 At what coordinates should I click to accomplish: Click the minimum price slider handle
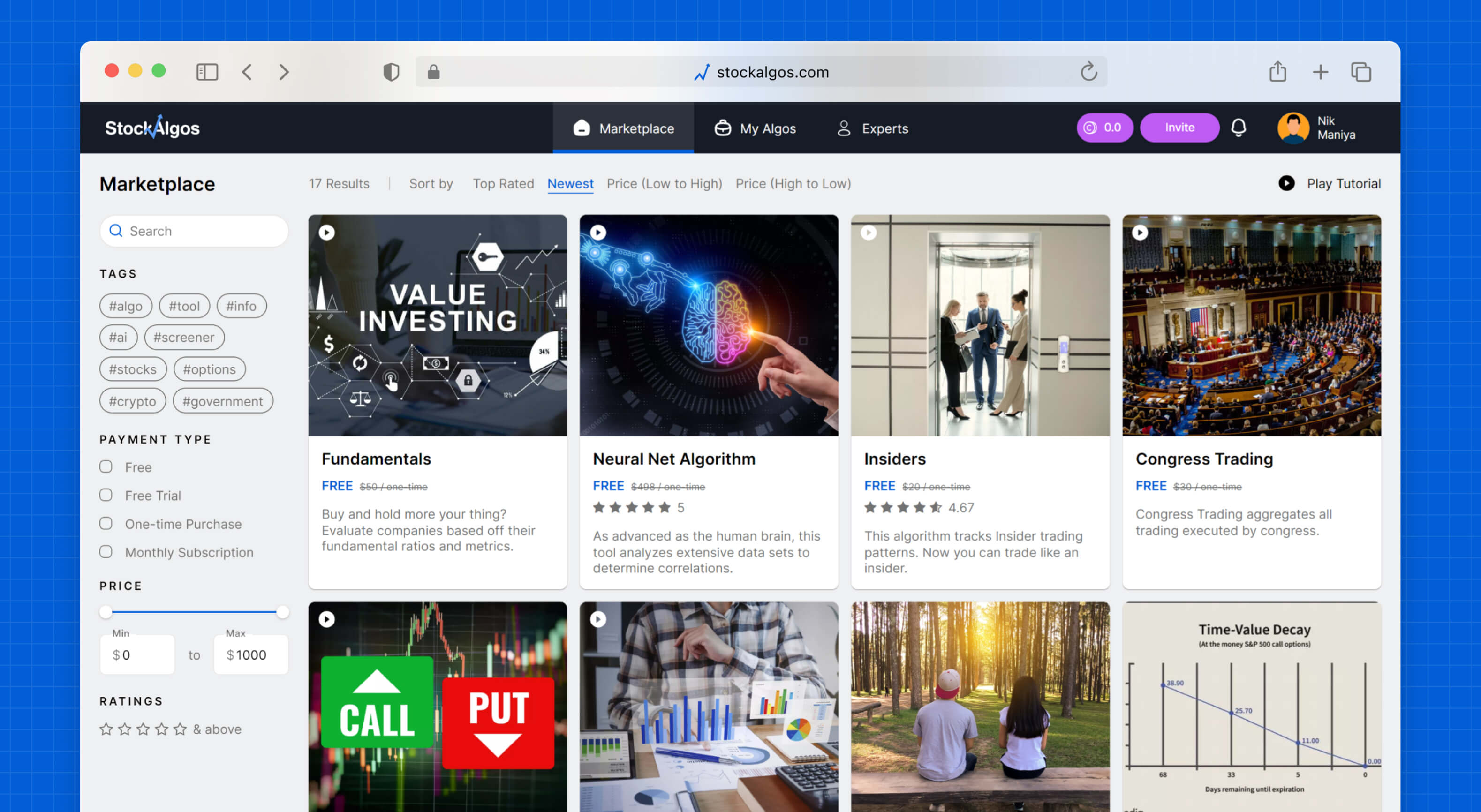click(106, 612)
